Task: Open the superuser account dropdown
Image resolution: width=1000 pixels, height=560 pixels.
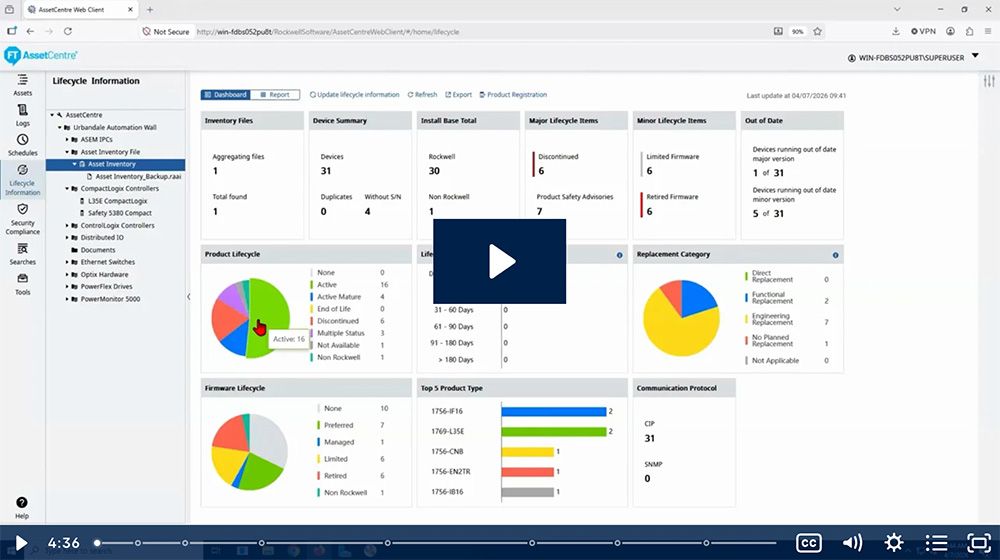Action: pos(975,56)
